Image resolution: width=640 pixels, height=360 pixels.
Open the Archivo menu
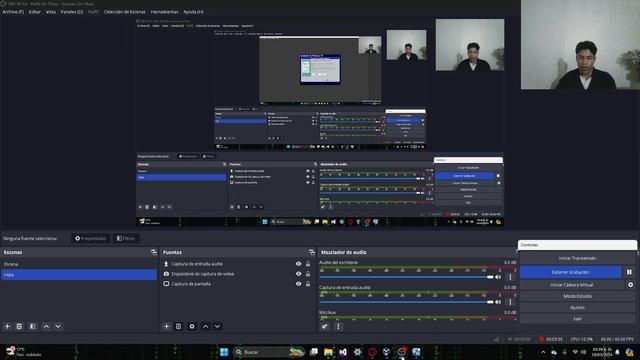(x=13, y=12)
